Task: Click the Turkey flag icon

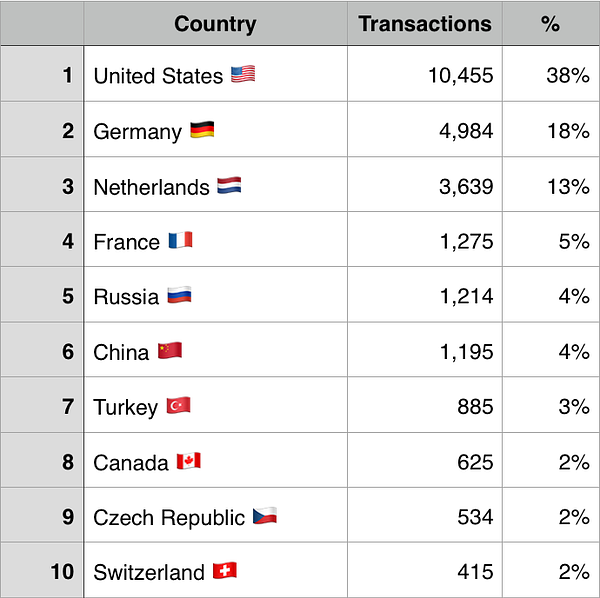Action: click(x=178, y=406)
